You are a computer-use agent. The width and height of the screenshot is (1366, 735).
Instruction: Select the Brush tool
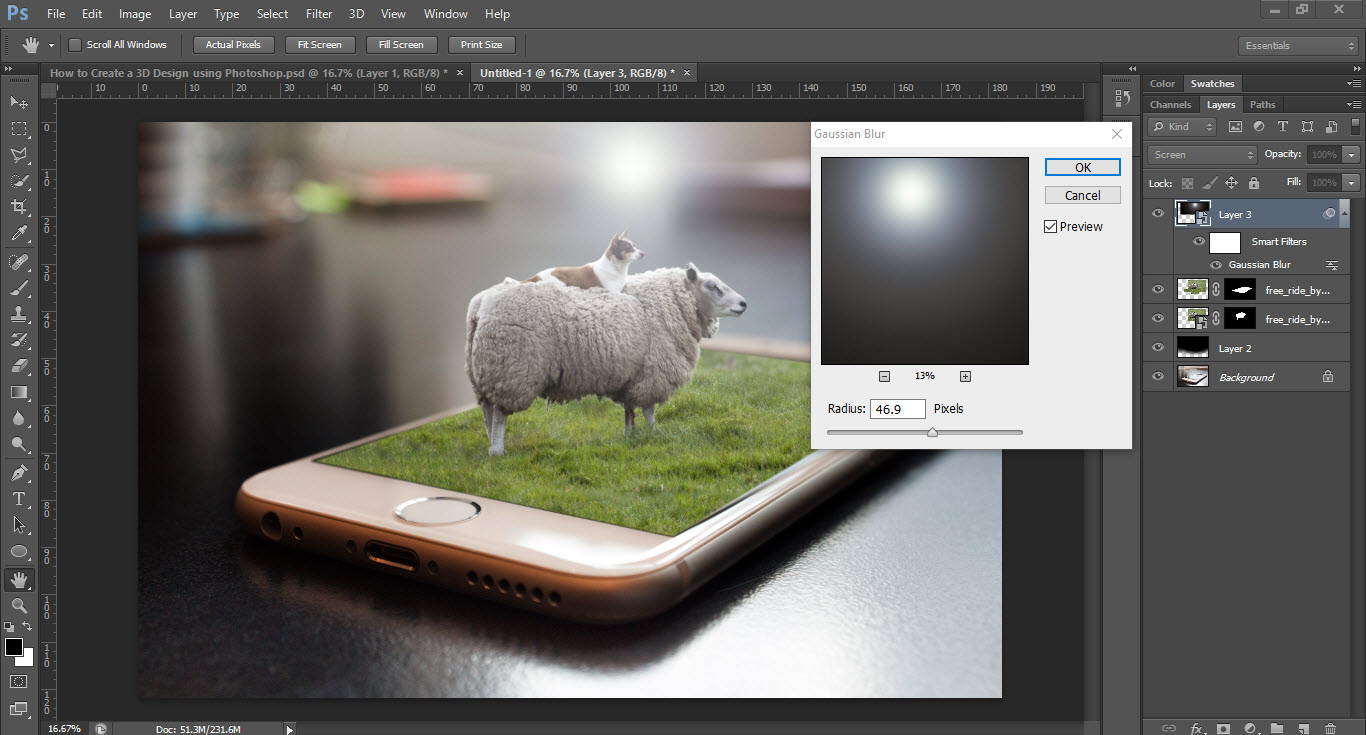19,288
